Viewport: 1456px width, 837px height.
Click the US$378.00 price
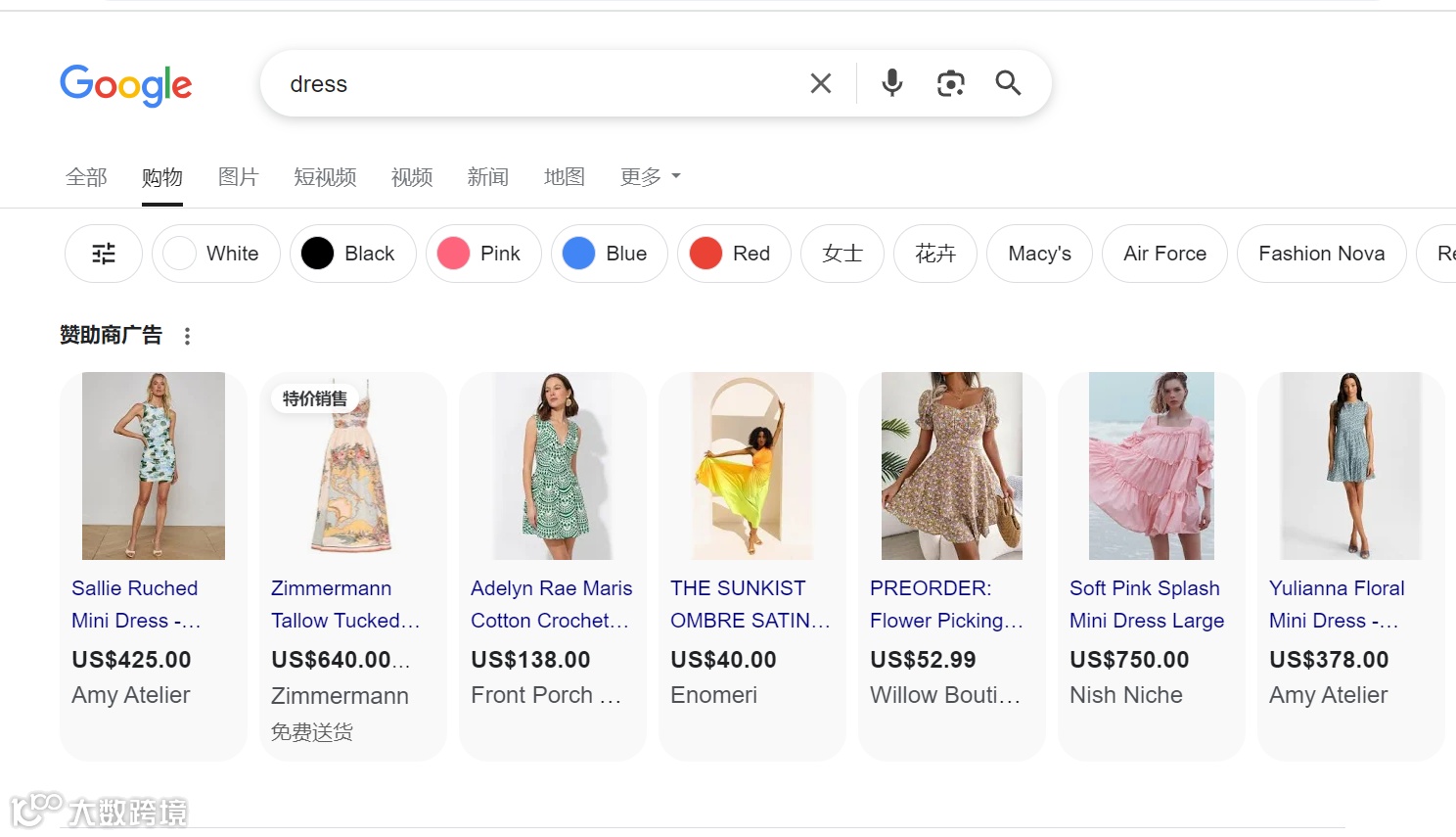[1329, 660]
